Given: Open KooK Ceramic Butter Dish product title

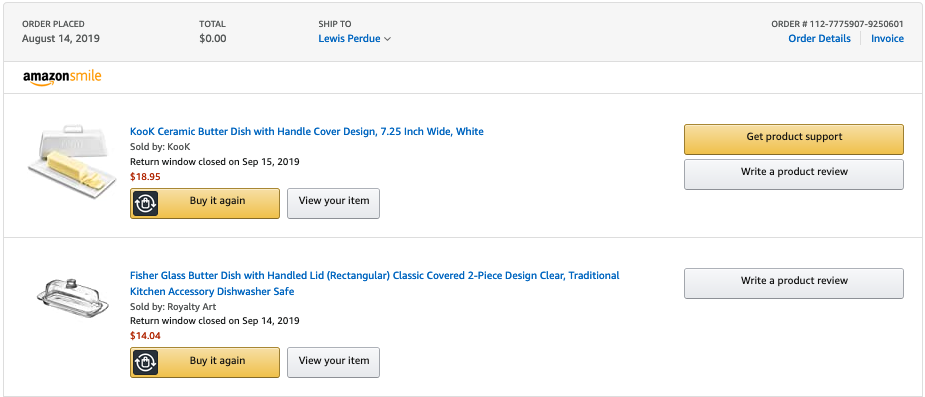Looking at the screenshot, I should (307, 132).
